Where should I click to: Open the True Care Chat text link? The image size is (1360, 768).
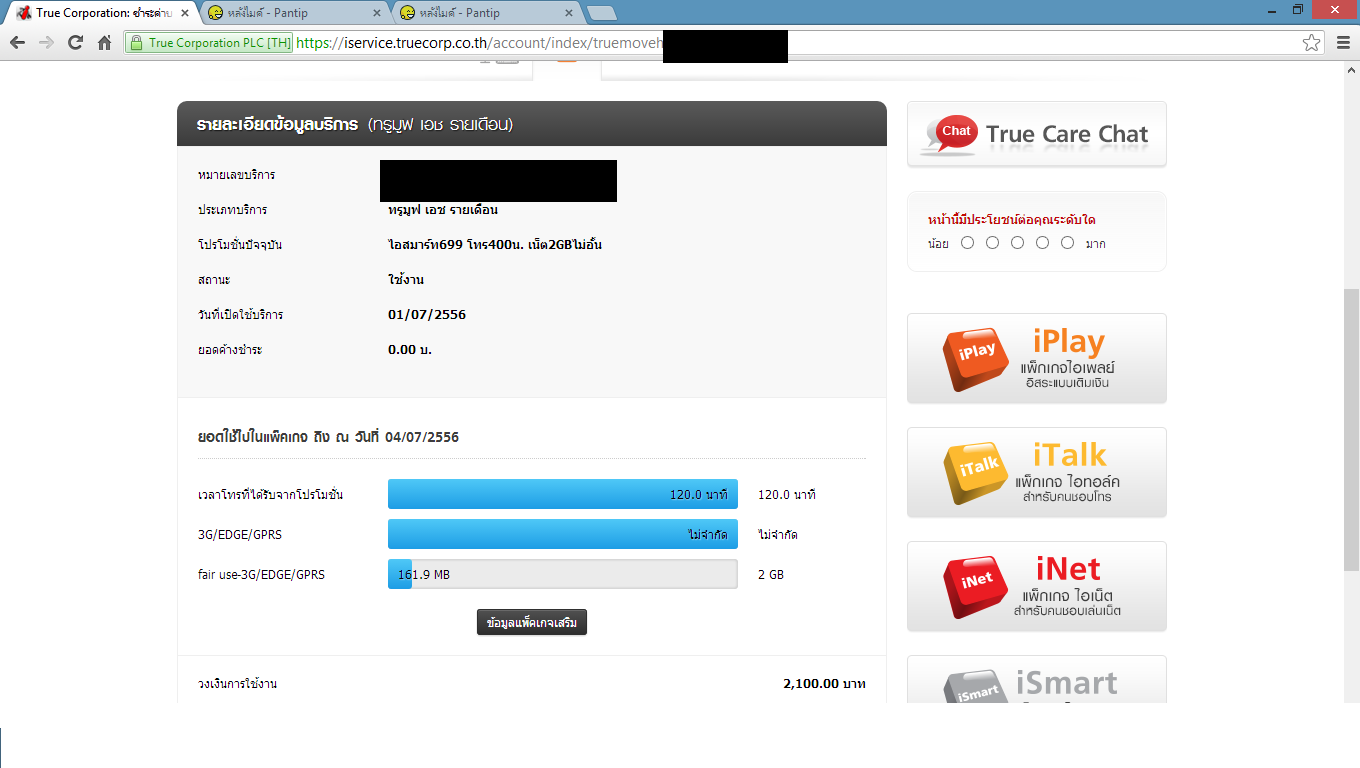point(1067,134)
